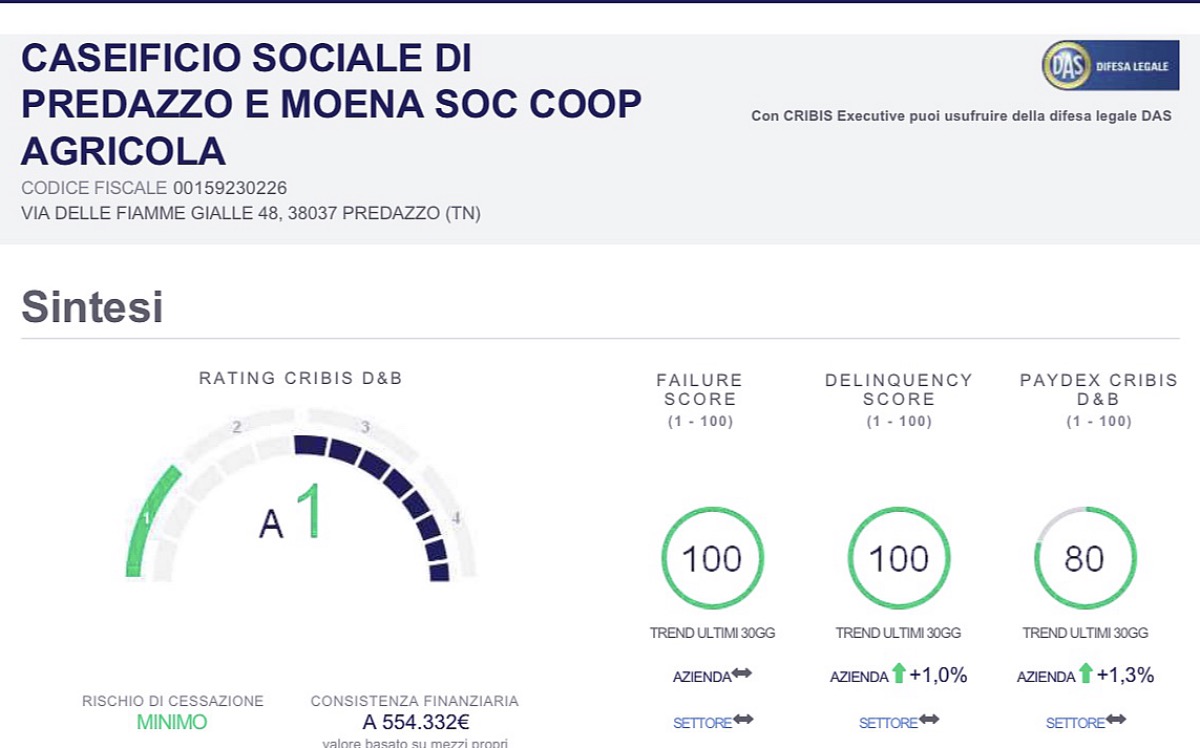Click the Failure Score 100 circle

(712, 558)
